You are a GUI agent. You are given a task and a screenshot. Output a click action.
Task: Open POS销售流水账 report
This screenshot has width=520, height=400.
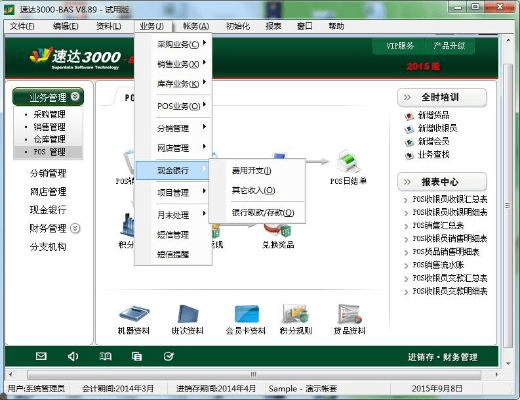[x=438, y=265]
